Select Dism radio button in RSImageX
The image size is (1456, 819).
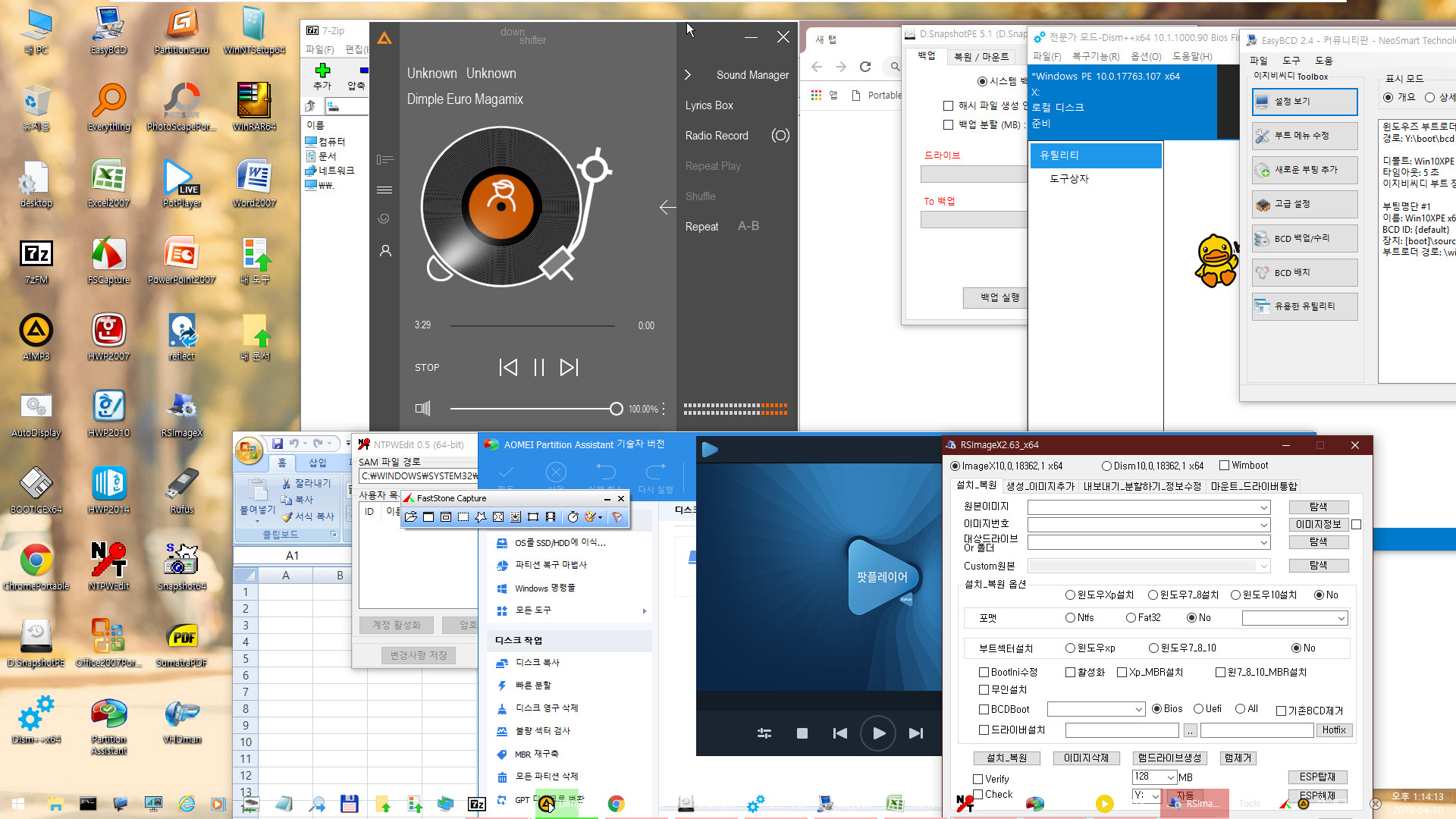(1106, 466)
